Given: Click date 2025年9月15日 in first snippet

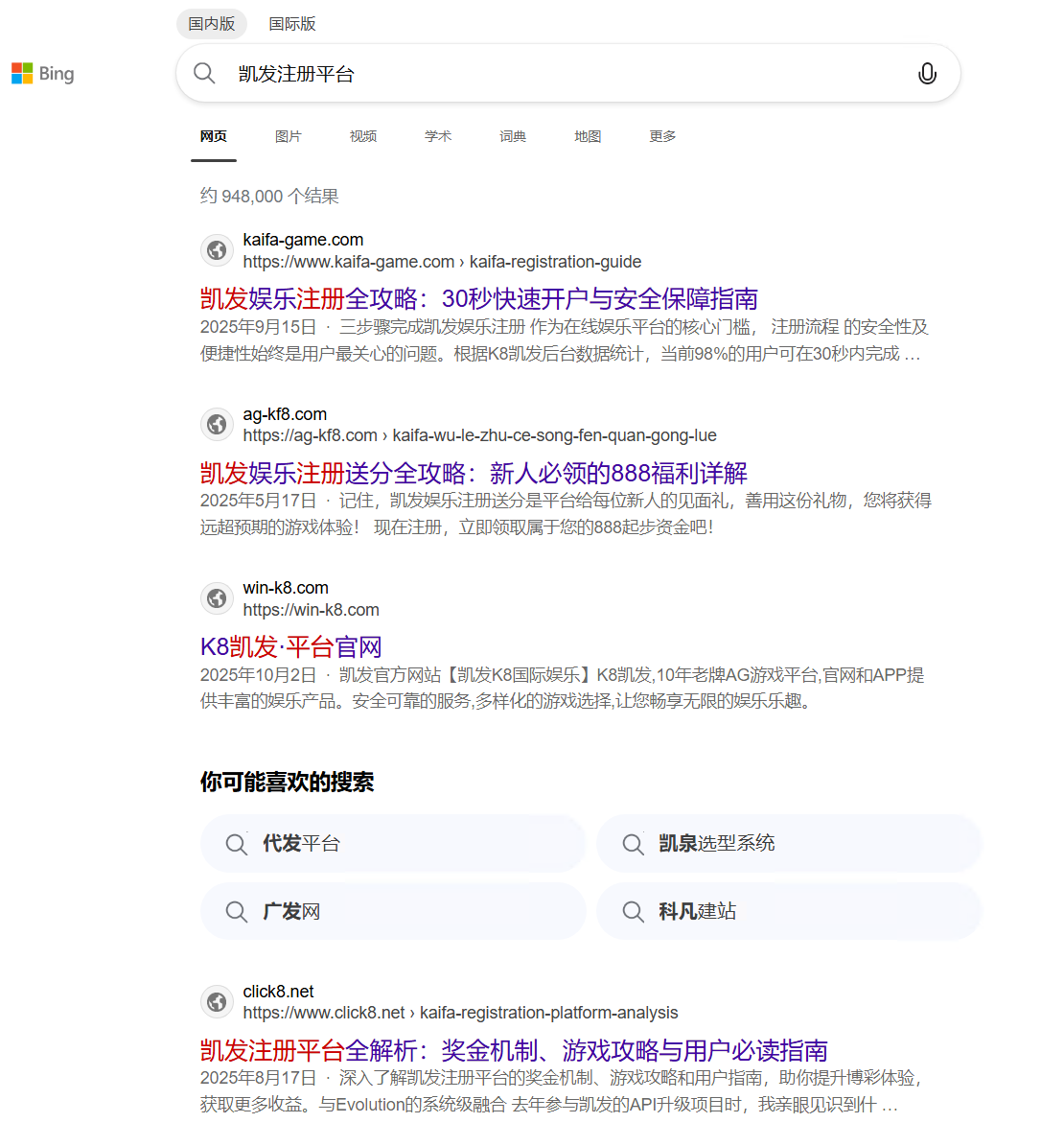Looking at the screenshot, I should pyautogui.click(x=258, y=327).
